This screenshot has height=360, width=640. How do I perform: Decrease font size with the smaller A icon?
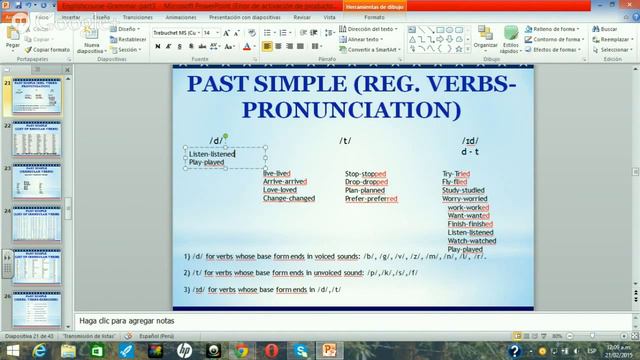coord(237,33)
